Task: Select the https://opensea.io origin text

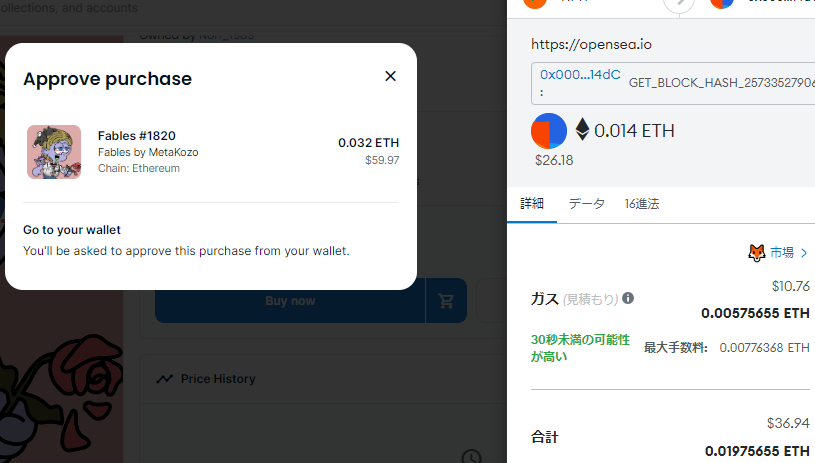Action: pyautogui.click(x=591, y=45)
